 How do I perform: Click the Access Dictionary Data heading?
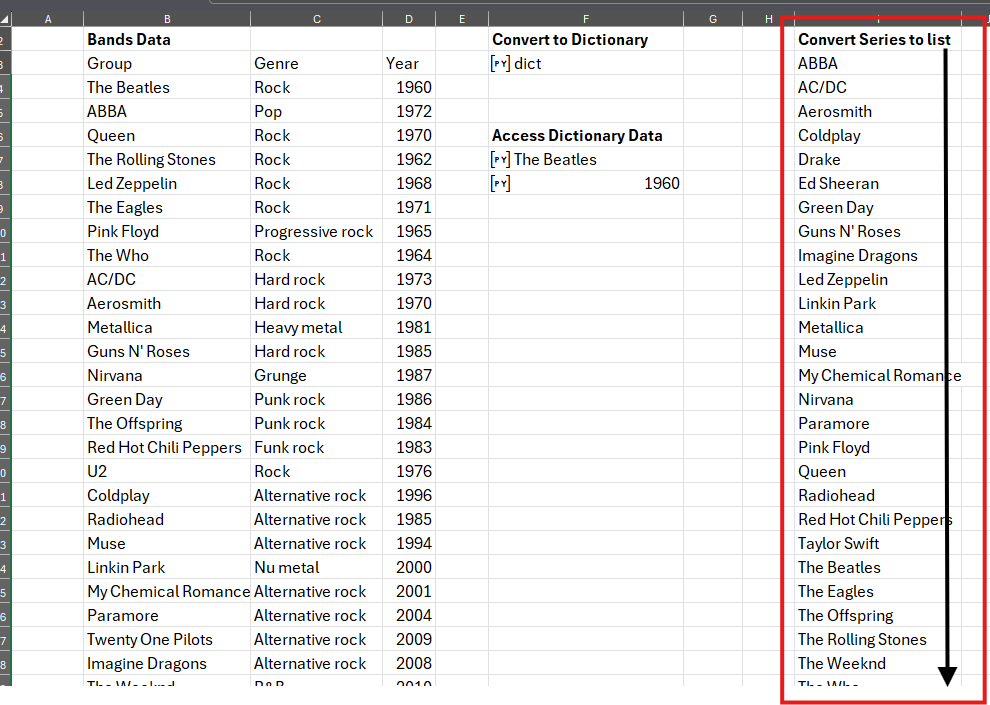(x=586, y=135)
